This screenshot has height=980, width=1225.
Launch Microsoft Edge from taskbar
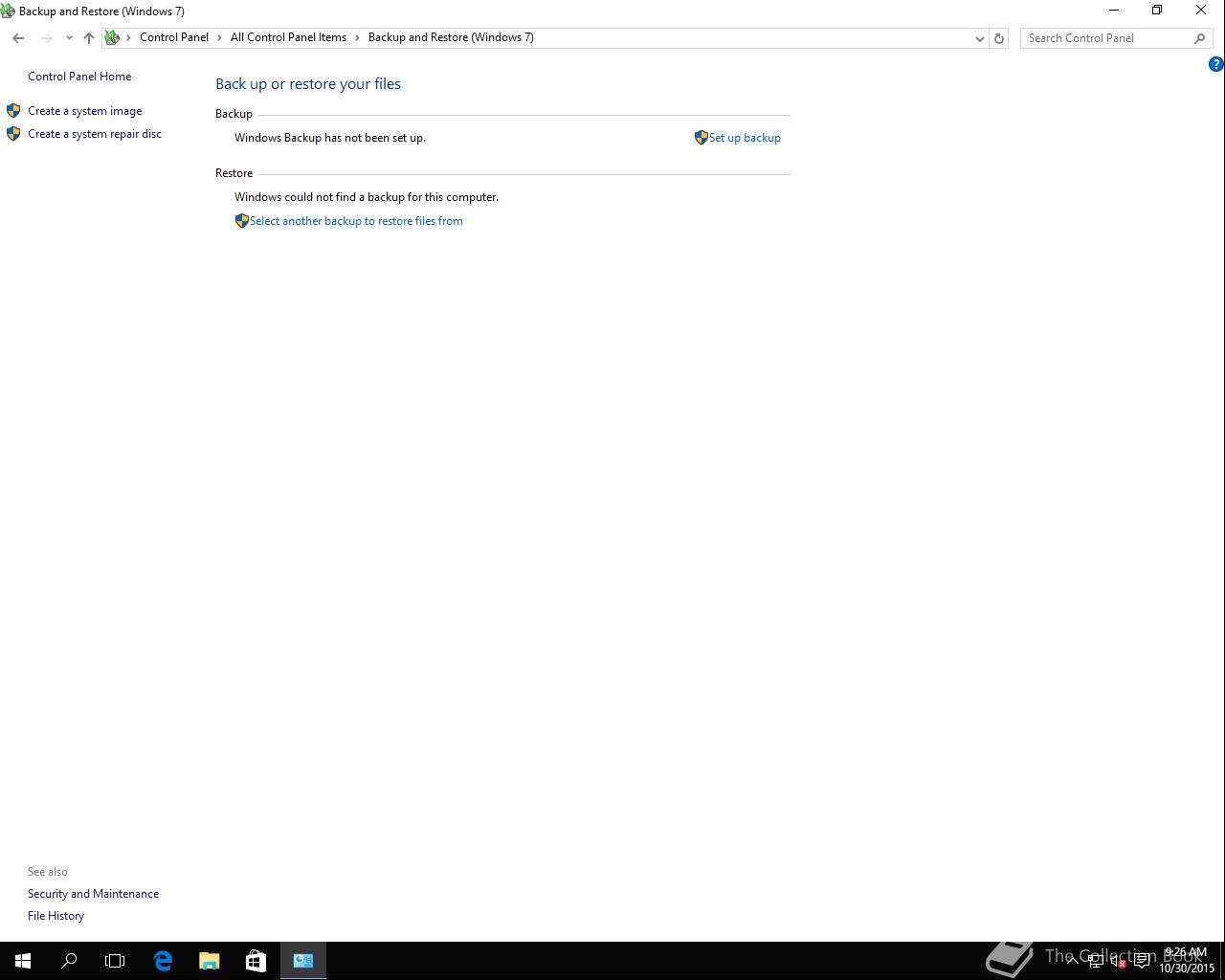coord(163,961)
